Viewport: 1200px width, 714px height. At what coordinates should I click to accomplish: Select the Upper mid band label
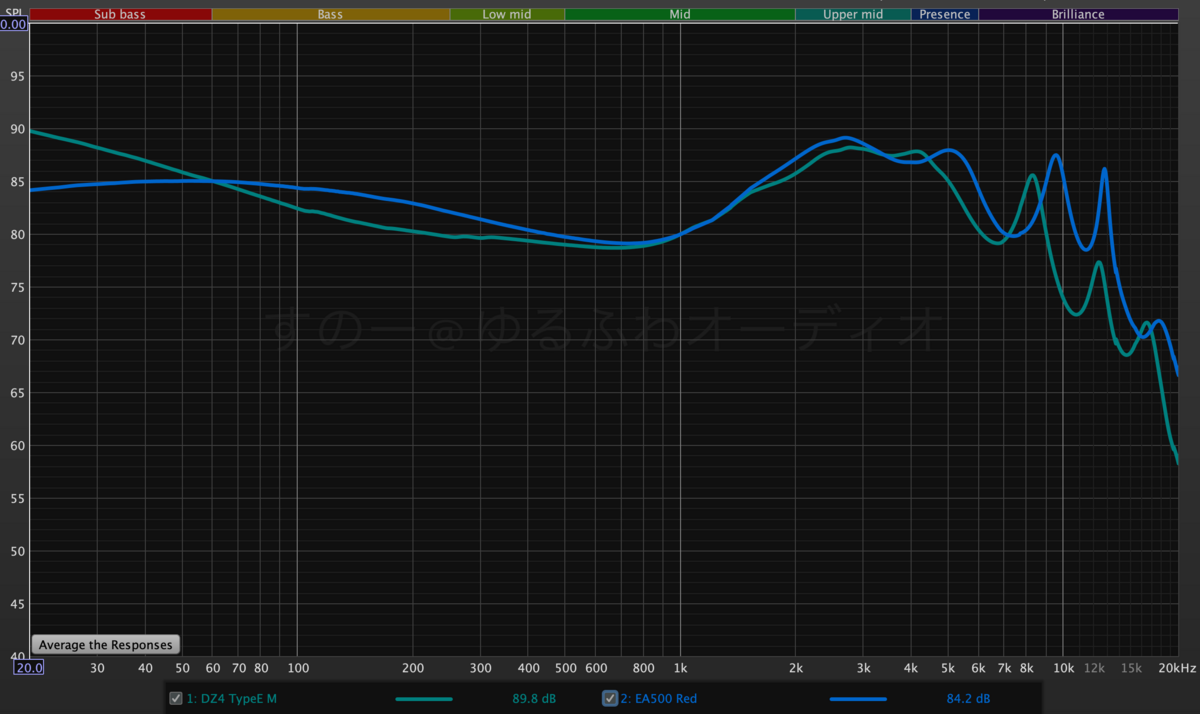[x=853, y=15]
